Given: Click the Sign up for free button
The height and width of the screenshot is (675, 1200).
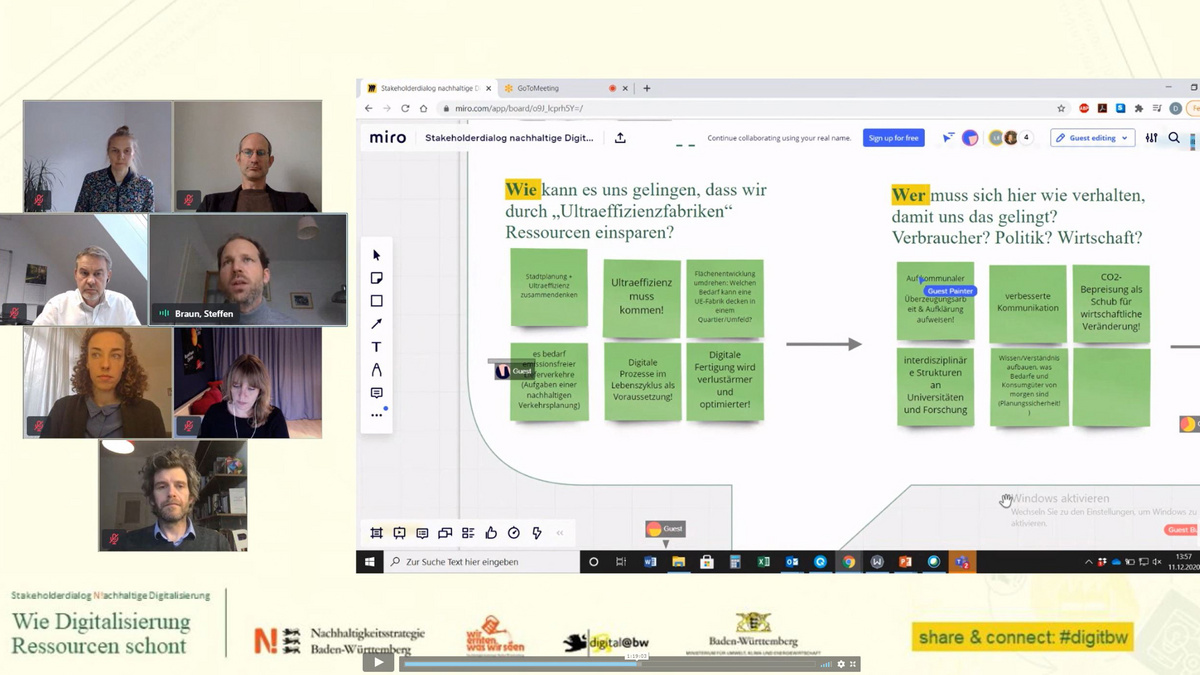Looking at the screenshot, I should pyautogui.click(x=893, y=138).
